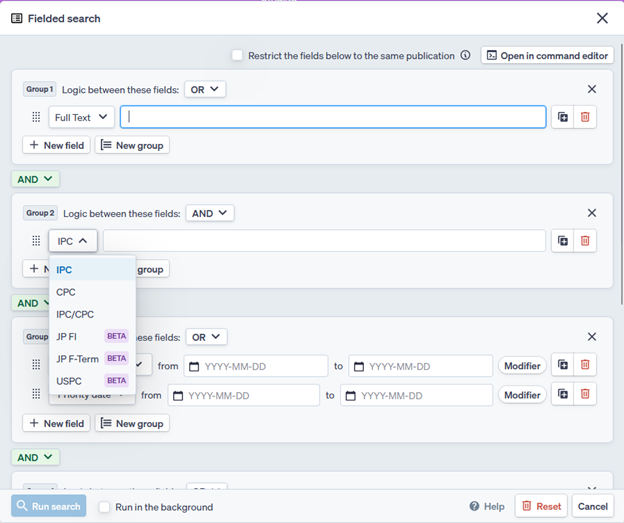Click the Full Text search input field

click(x=333, y=117)
